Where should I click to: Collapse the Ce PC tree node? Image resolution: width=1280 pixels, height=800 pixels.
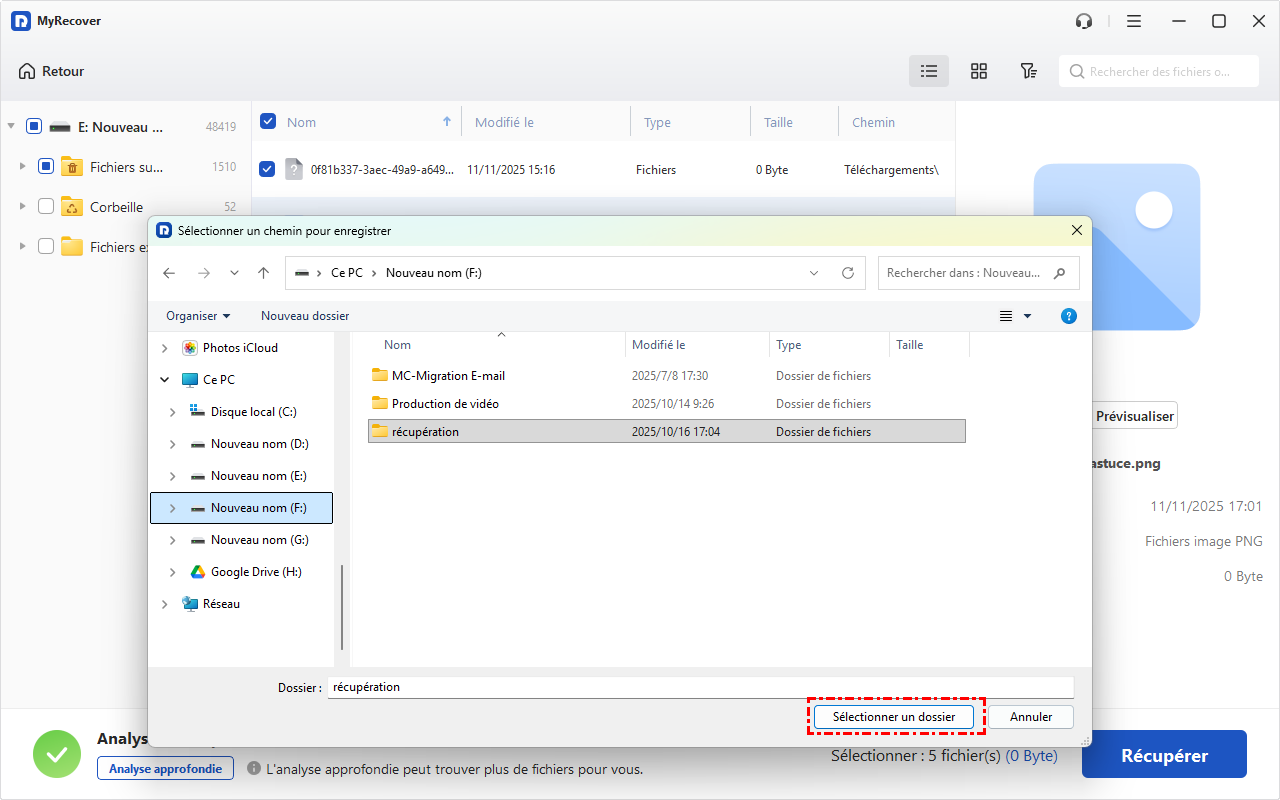click(x=165, y=380)
